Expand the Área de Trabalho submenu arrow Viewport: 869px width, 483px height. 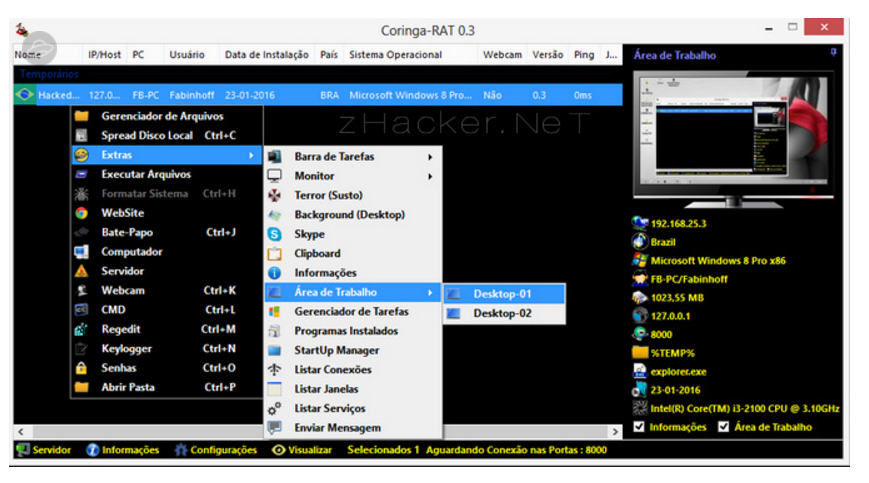pyautogui.click(x=430, y=292)
